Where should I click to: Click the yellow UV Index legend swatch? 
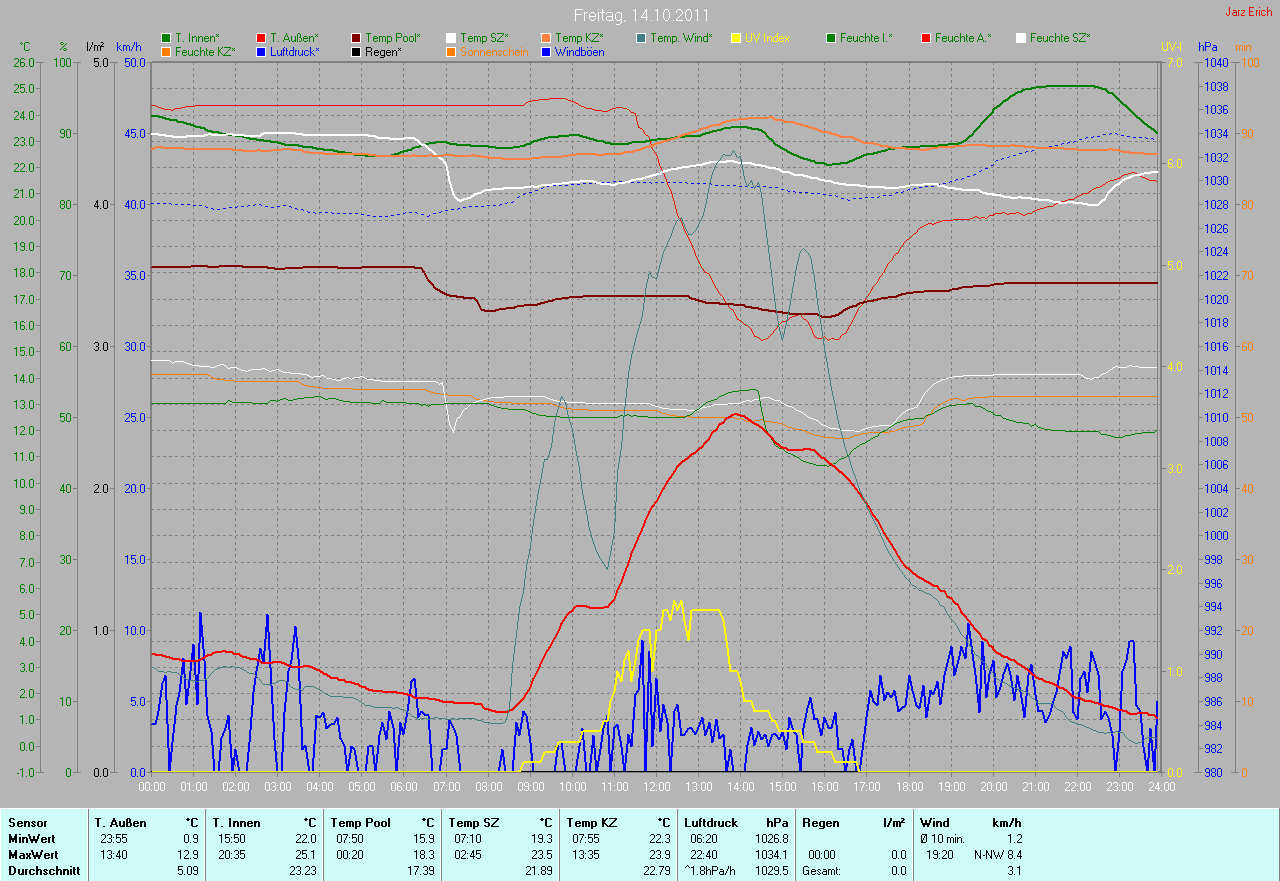(736, 38)
